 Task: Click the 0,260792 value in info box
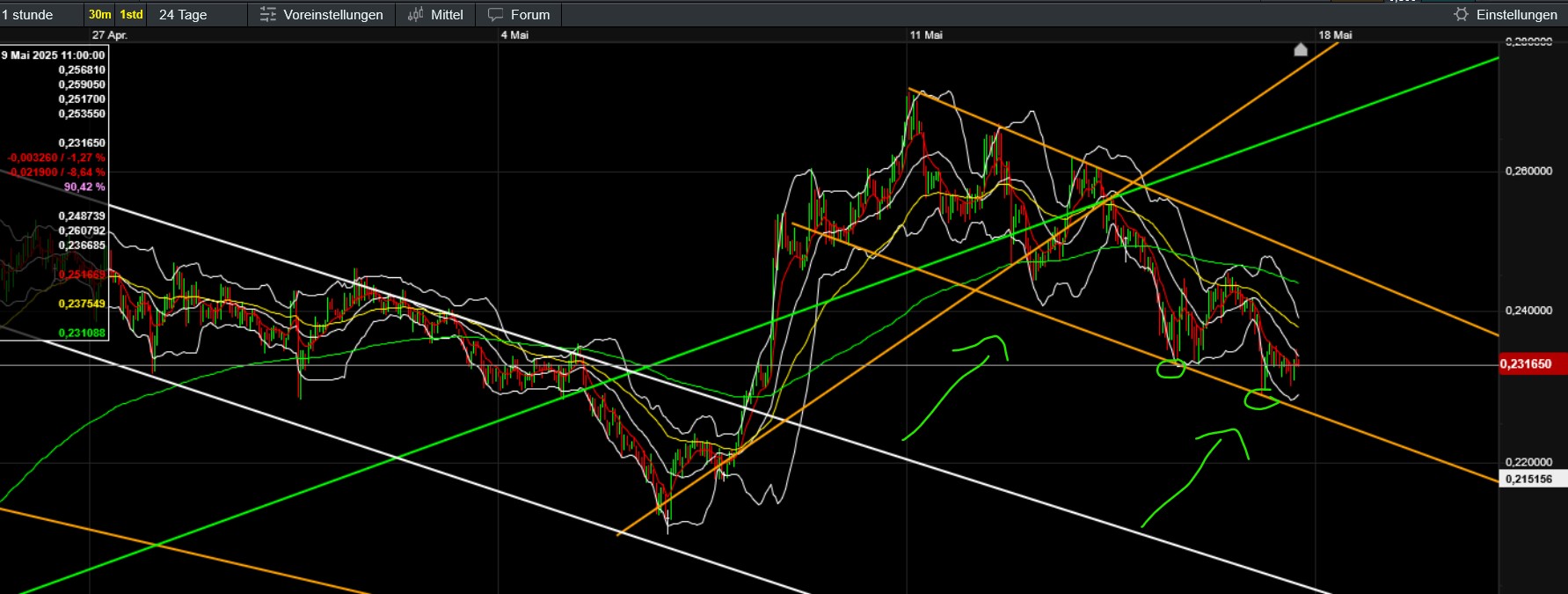pos(82,231)
